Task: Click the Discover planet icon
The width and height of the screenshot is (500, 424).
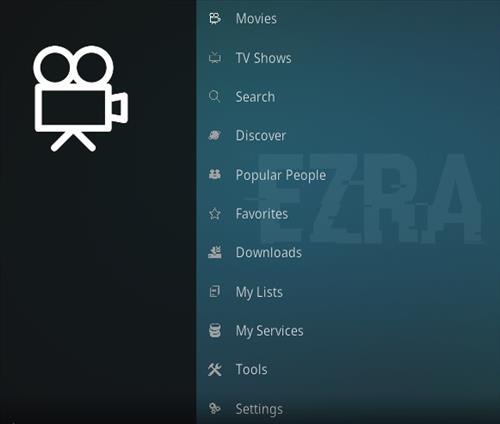Action: (x=214, y=135)
